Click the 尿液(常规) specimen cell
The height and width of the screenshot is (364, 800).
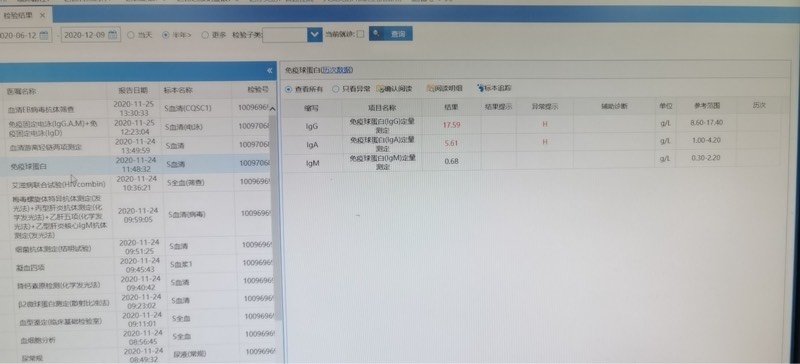coord(190,353)
